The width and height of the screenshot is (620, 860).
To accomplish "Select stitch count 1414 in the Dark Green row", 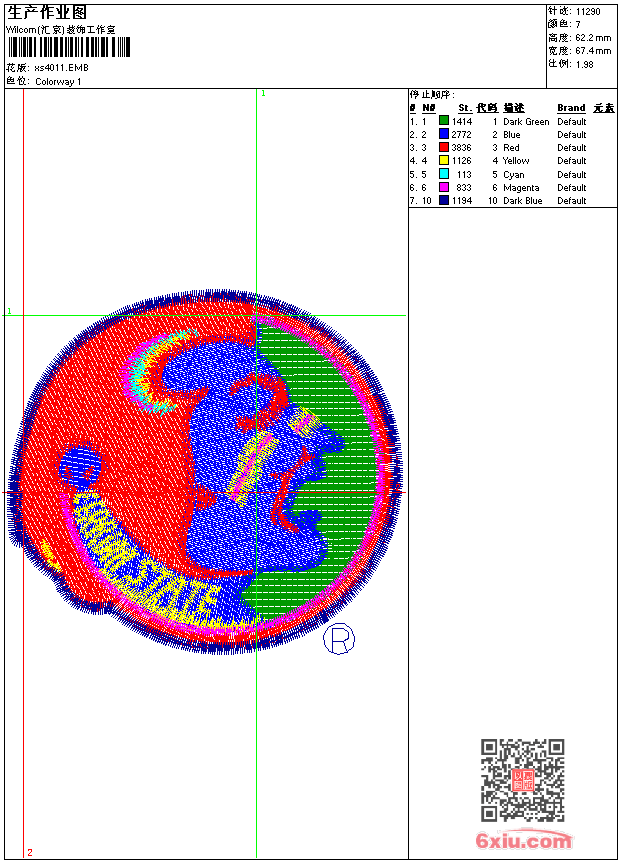I will pyautogui.click(x=462, y=122).
